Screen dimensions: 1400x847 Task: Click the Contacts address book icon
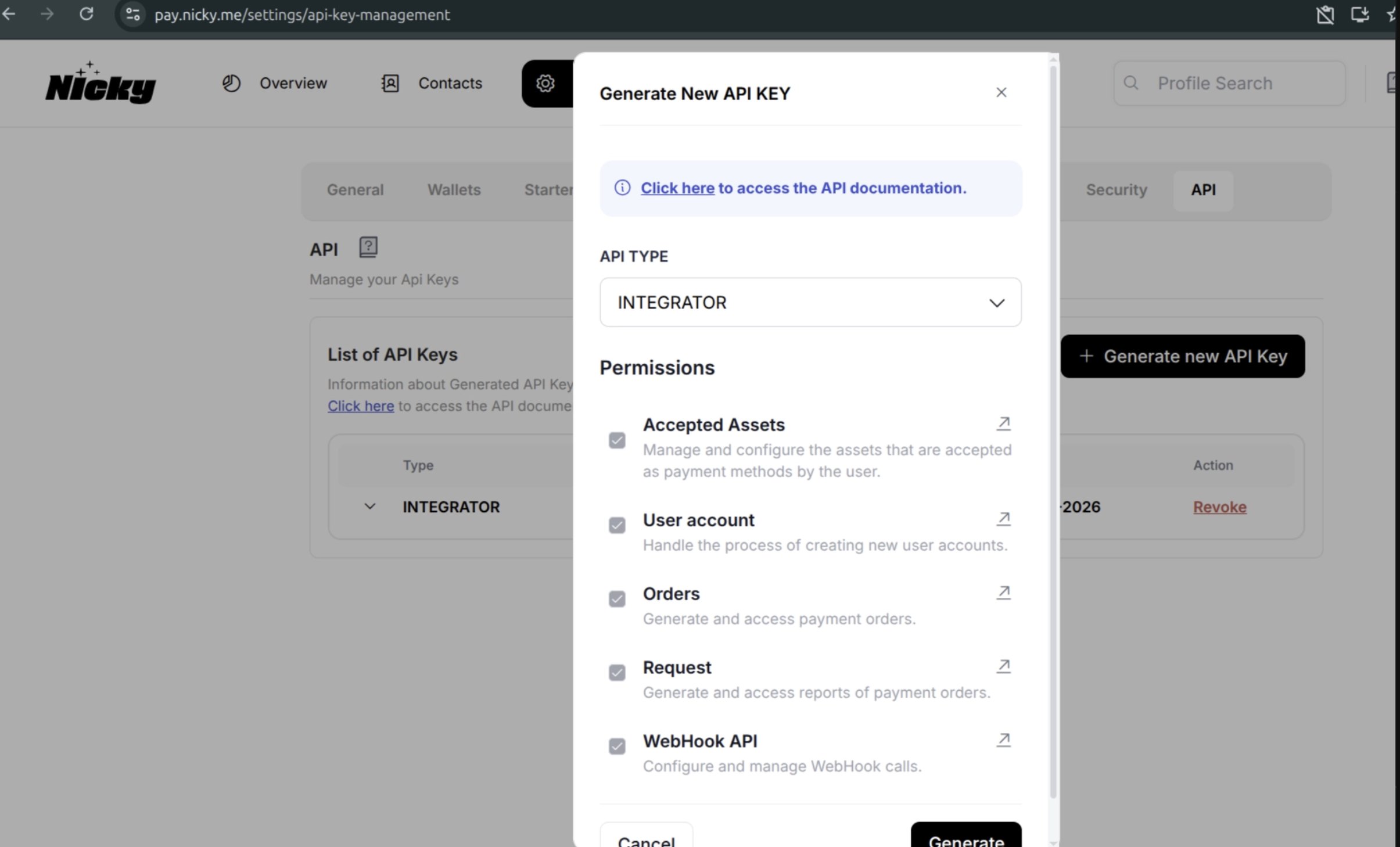tap(390, 84)
